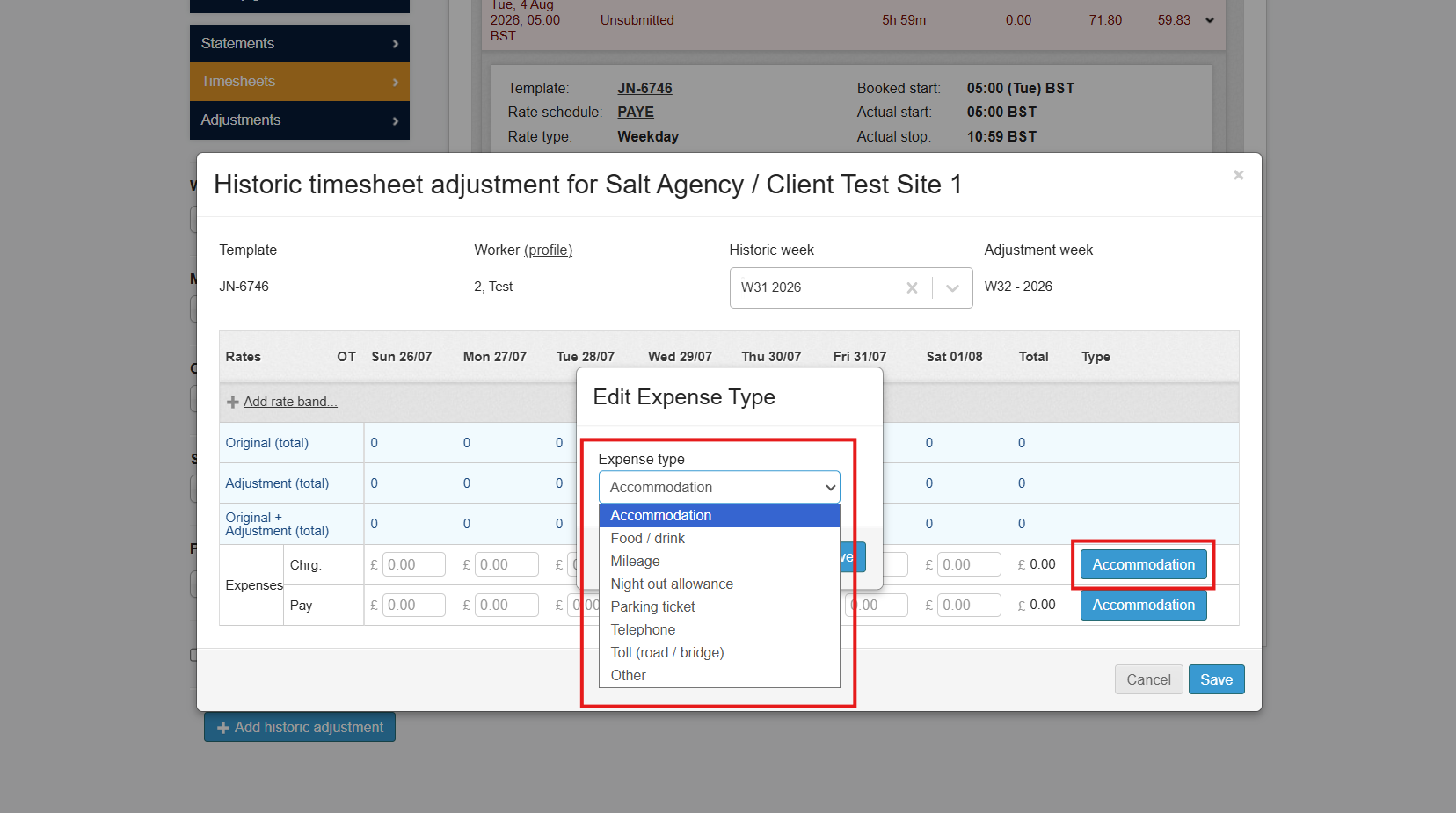This screenshot has height=813, width=1456.
Task: Open the Add rate band link
Action: click(x=290, y=402)
